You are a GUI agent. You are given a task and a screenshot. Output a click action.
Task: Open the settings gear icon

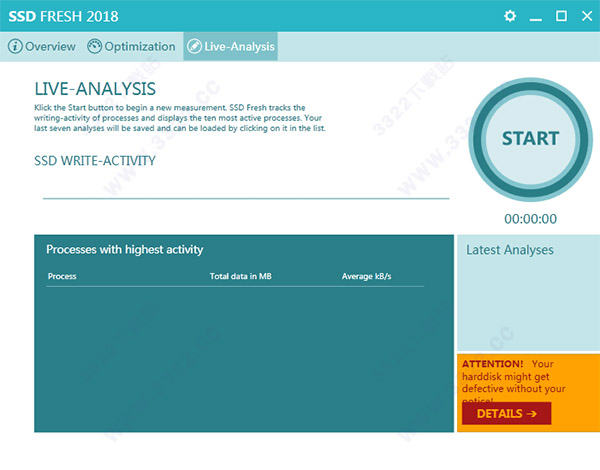510,16
